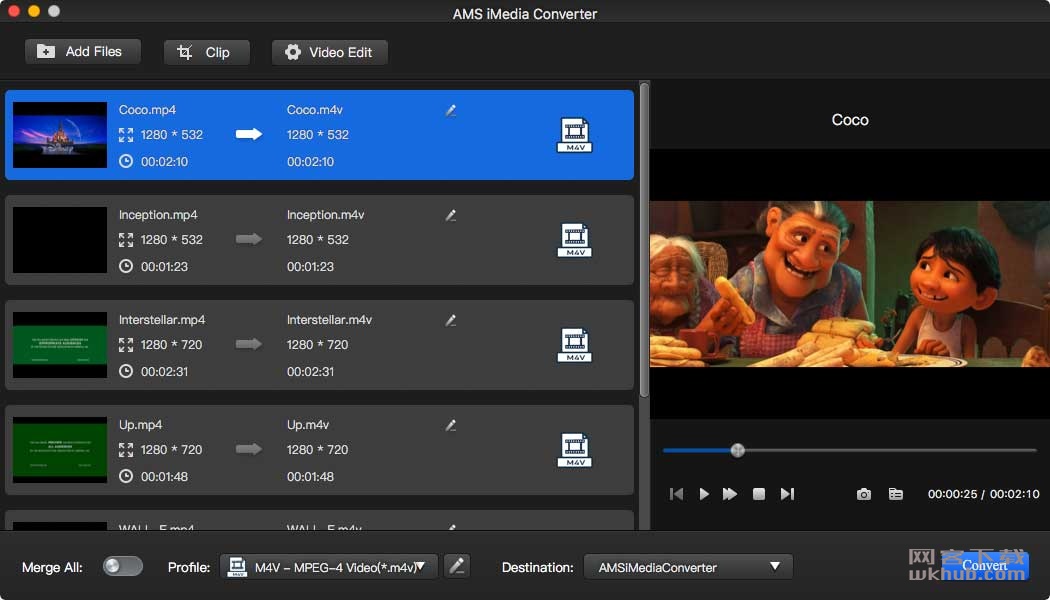Viewport: 1050px width, 600px height.
Task: Open the Destination folder dropdown
Action: click(688, 567)
